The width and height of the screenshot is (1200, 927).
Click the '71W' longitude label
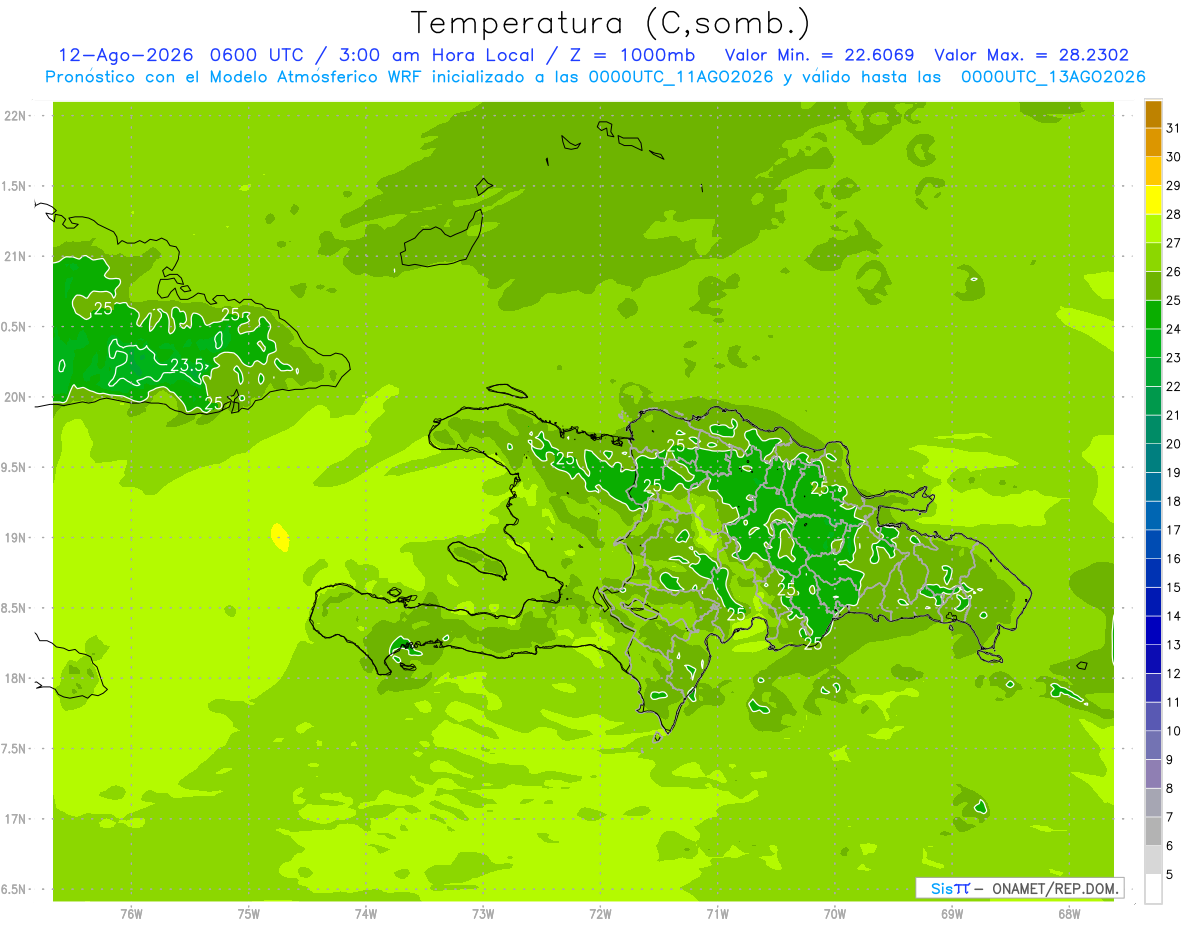[x=717, y=913]
